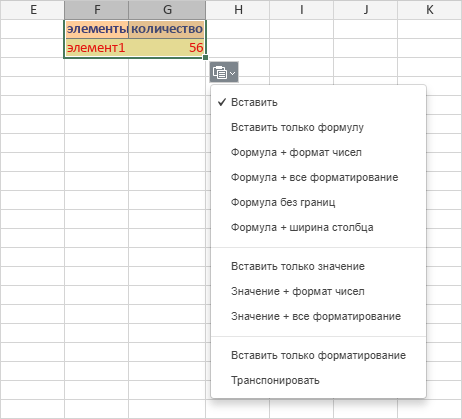This screenshot has width=462, height=419.
Task: Click the cell containing 'элемент1'
Action: pyautogui.click(x=97, y=48)
